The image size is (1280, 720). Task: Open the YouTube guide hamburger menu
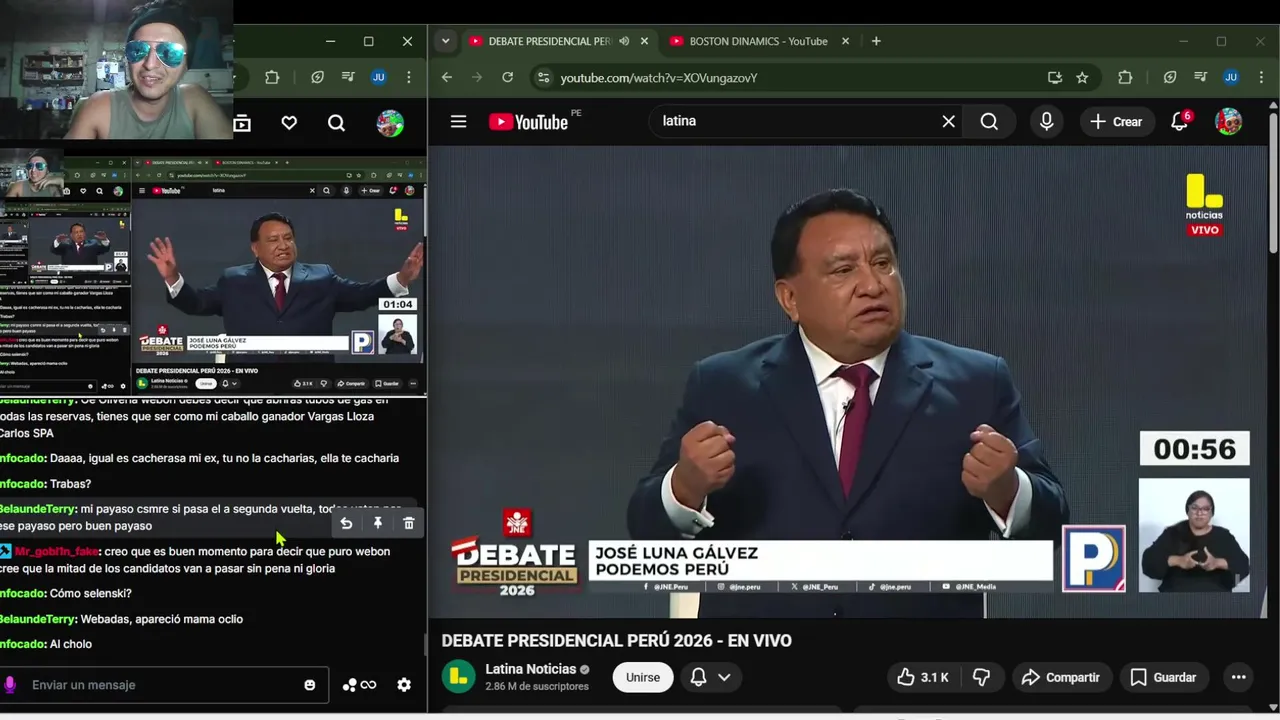[458, 122]
